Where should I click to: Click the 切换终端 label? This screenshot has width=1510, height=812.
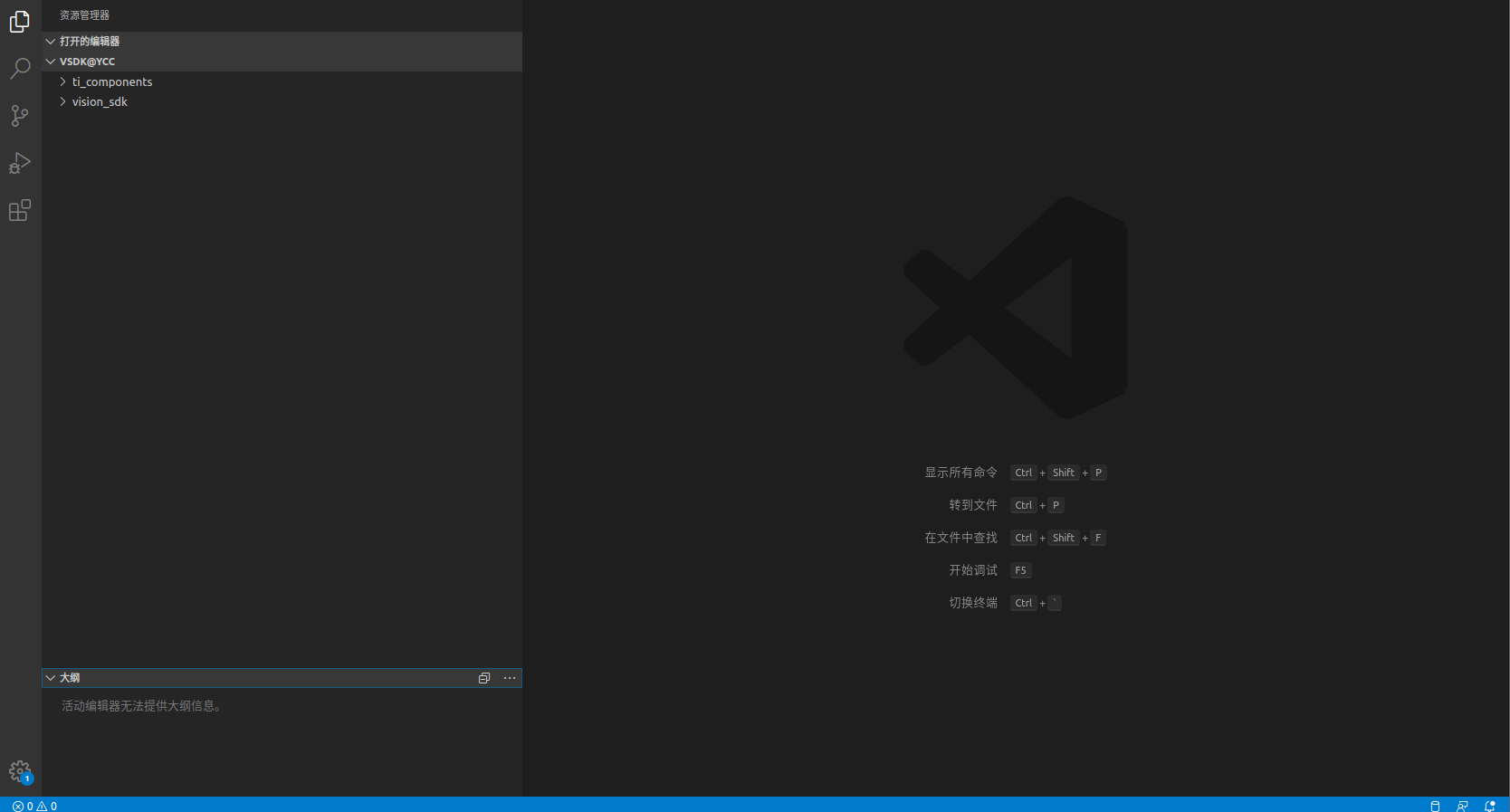click(973, 603)
